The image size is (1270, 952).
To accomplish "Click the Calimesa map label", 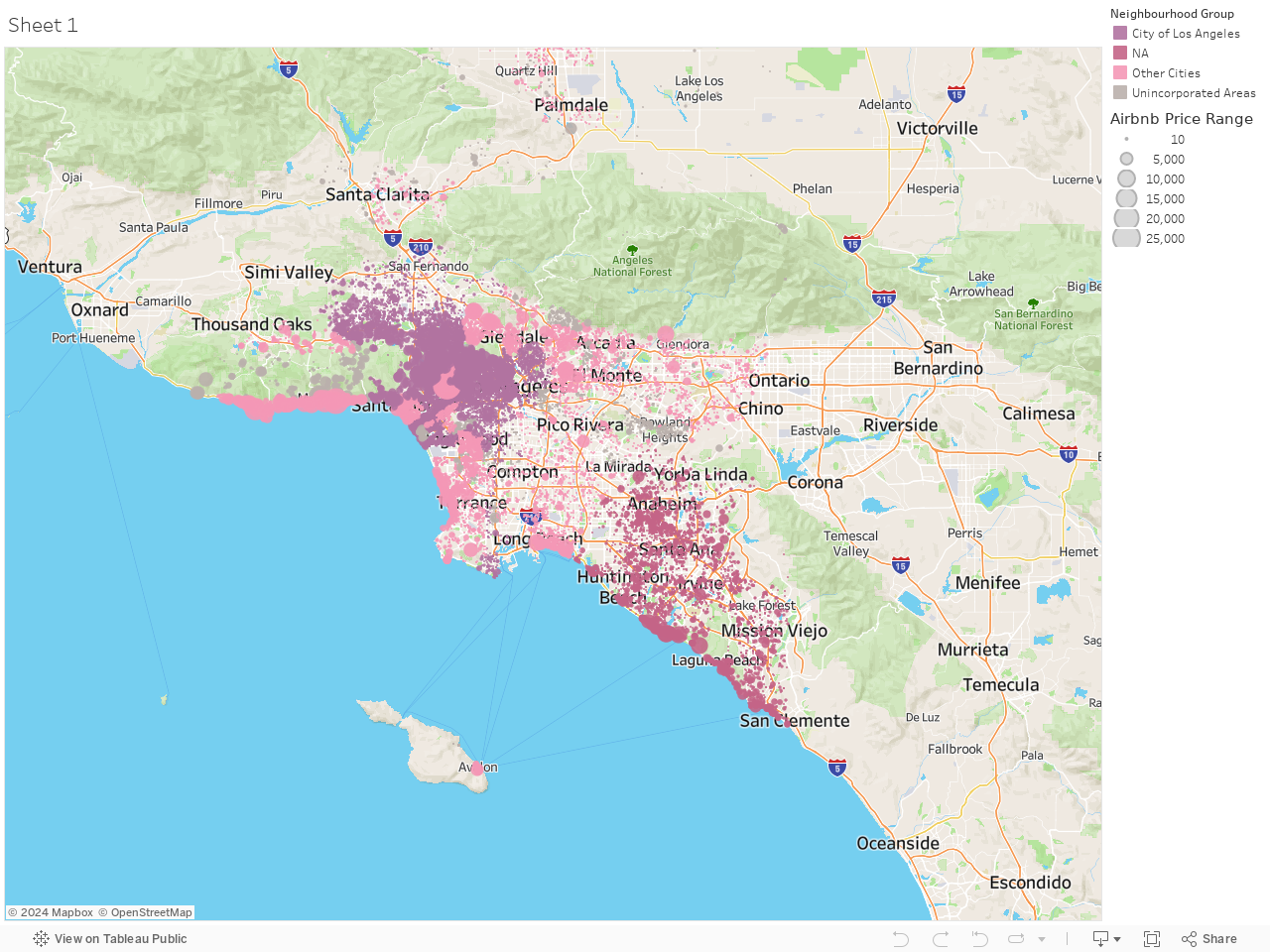I will 1038,414.
